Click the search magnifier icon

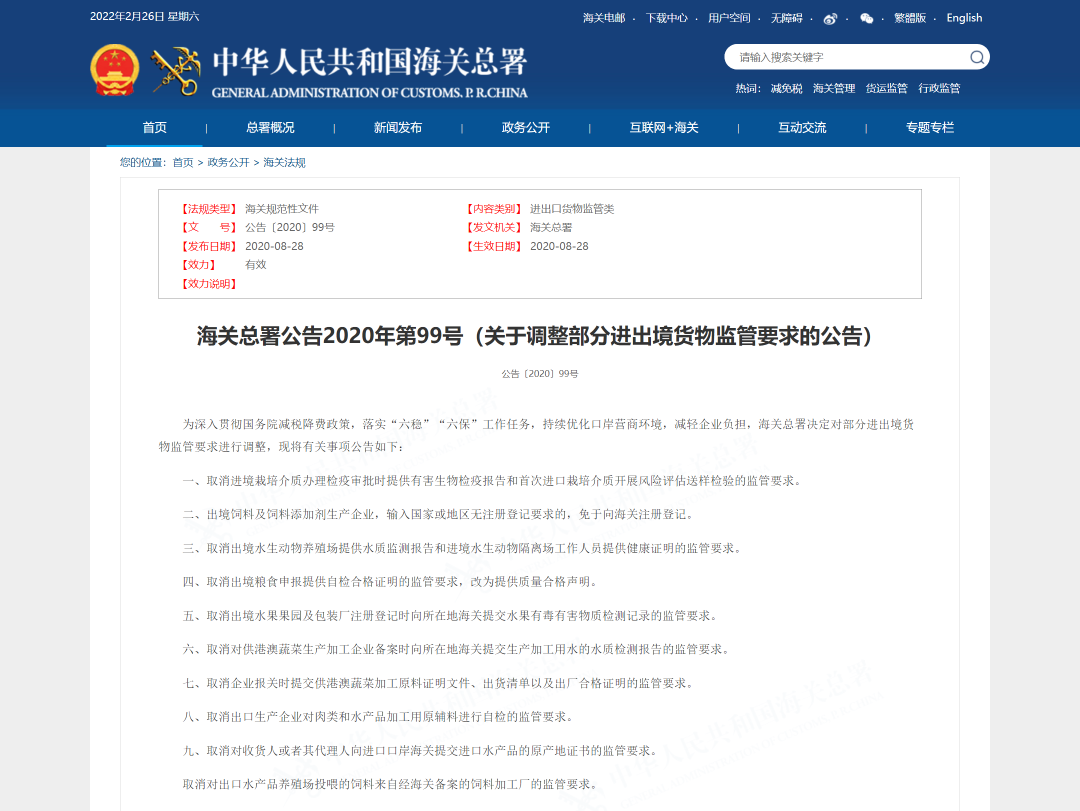tap(976, 57)
